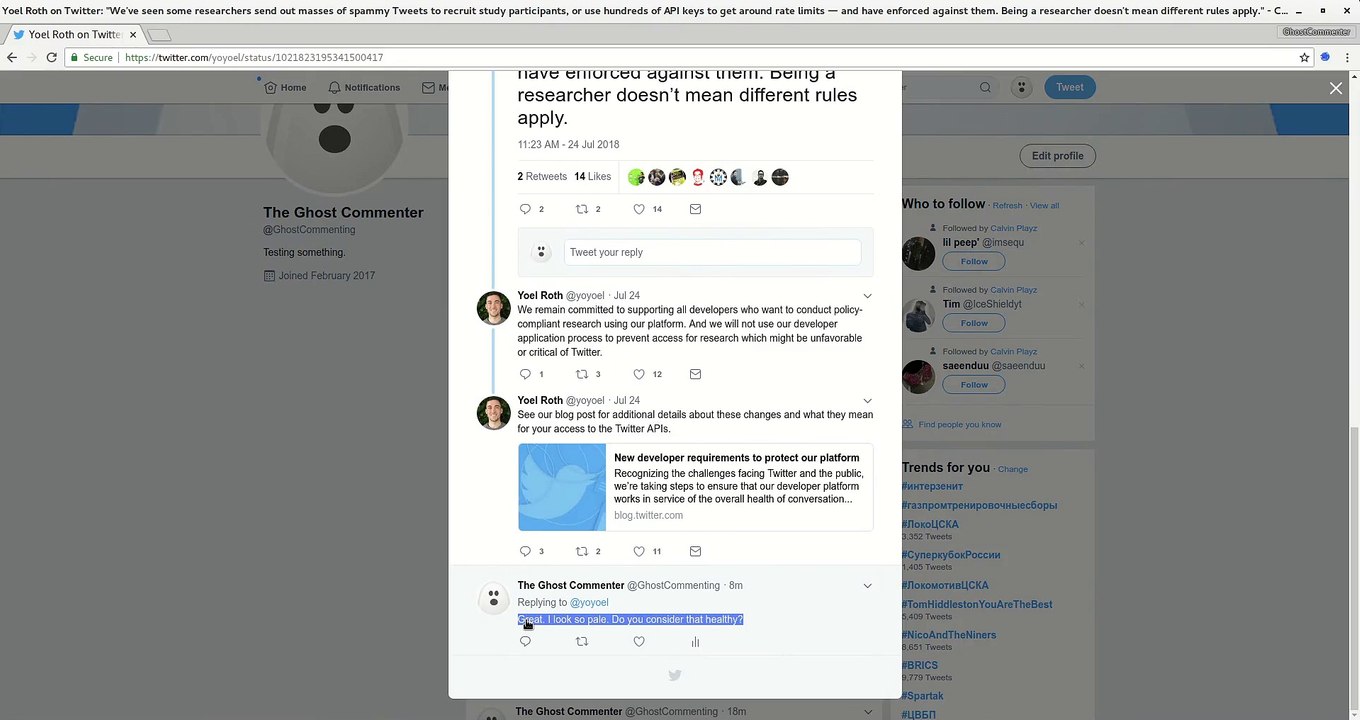The width and height of the screenshot is (1360, 720).
Task: Open the '2 Retweets' list
Action: click(x=542, y=177)
